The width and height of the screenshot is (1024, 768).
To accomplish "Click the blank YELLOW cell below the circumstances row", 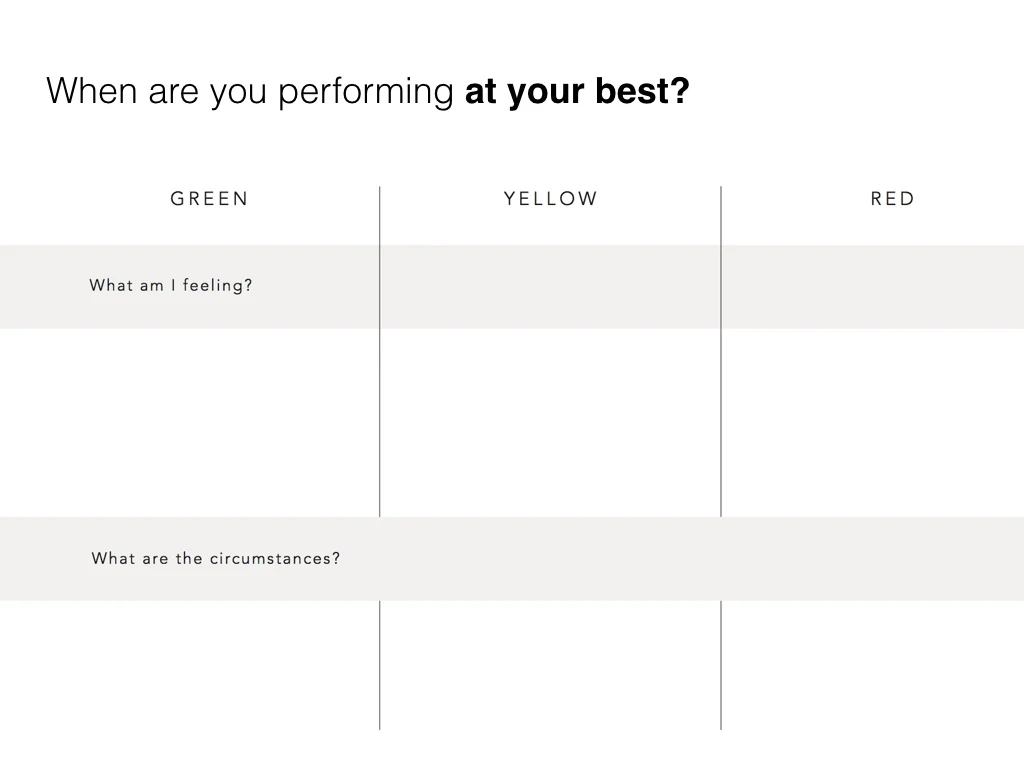I will click(x=551, y=665).
